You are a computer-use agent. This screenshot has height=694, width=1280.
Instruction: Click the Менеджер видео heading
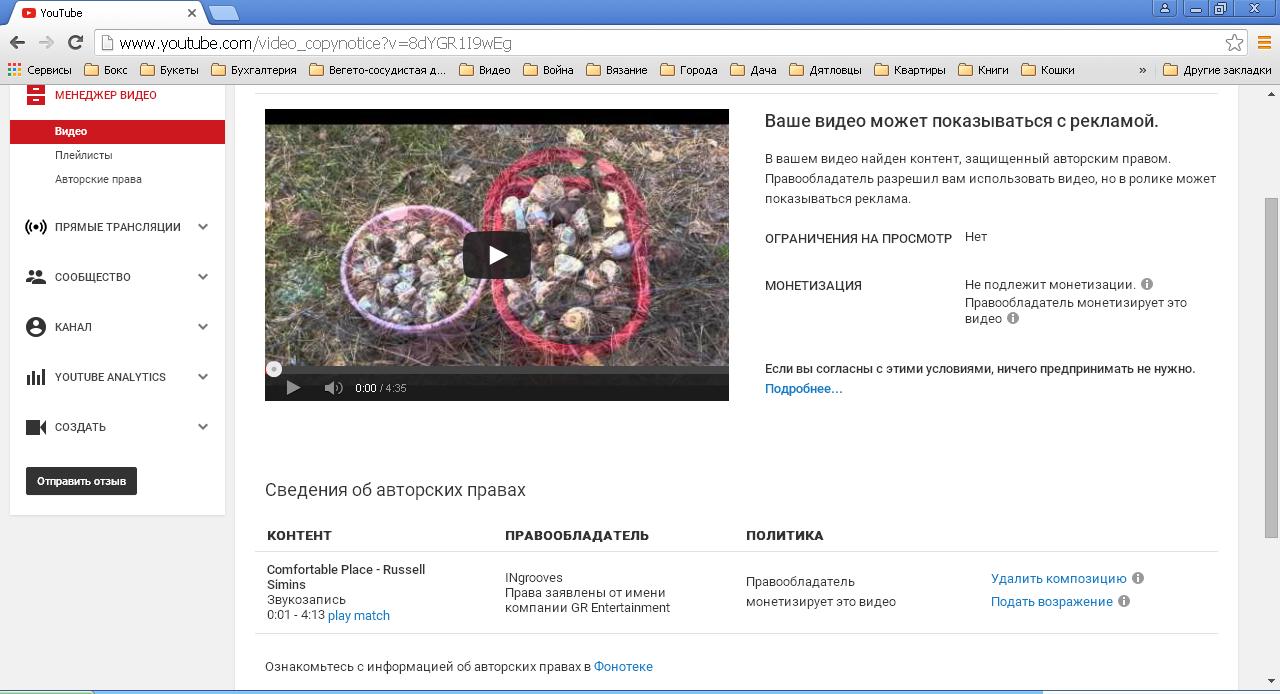click(x=106, y=95)
